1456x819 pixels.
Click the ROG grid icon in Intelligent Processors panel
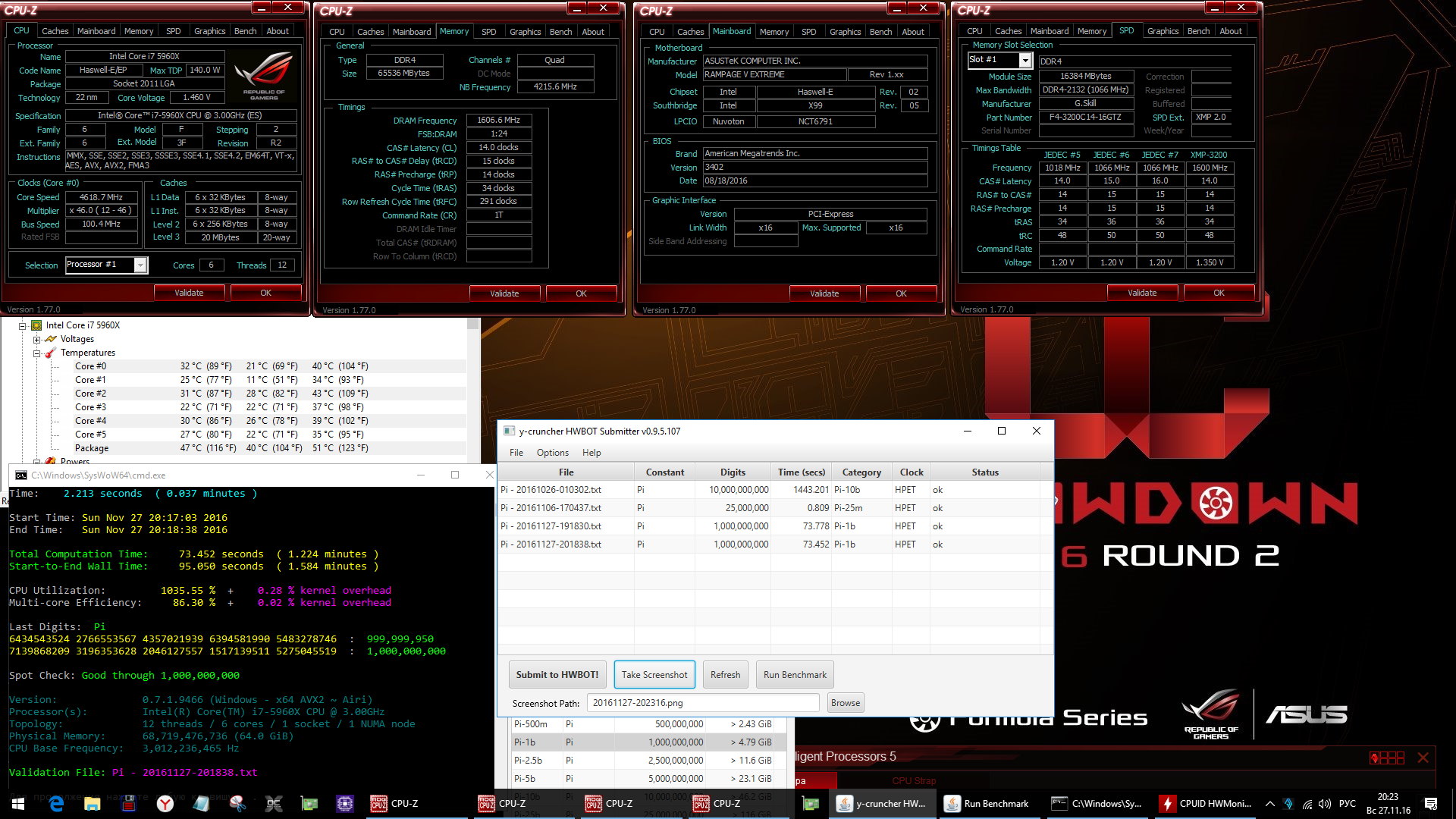coord(1387,758)
